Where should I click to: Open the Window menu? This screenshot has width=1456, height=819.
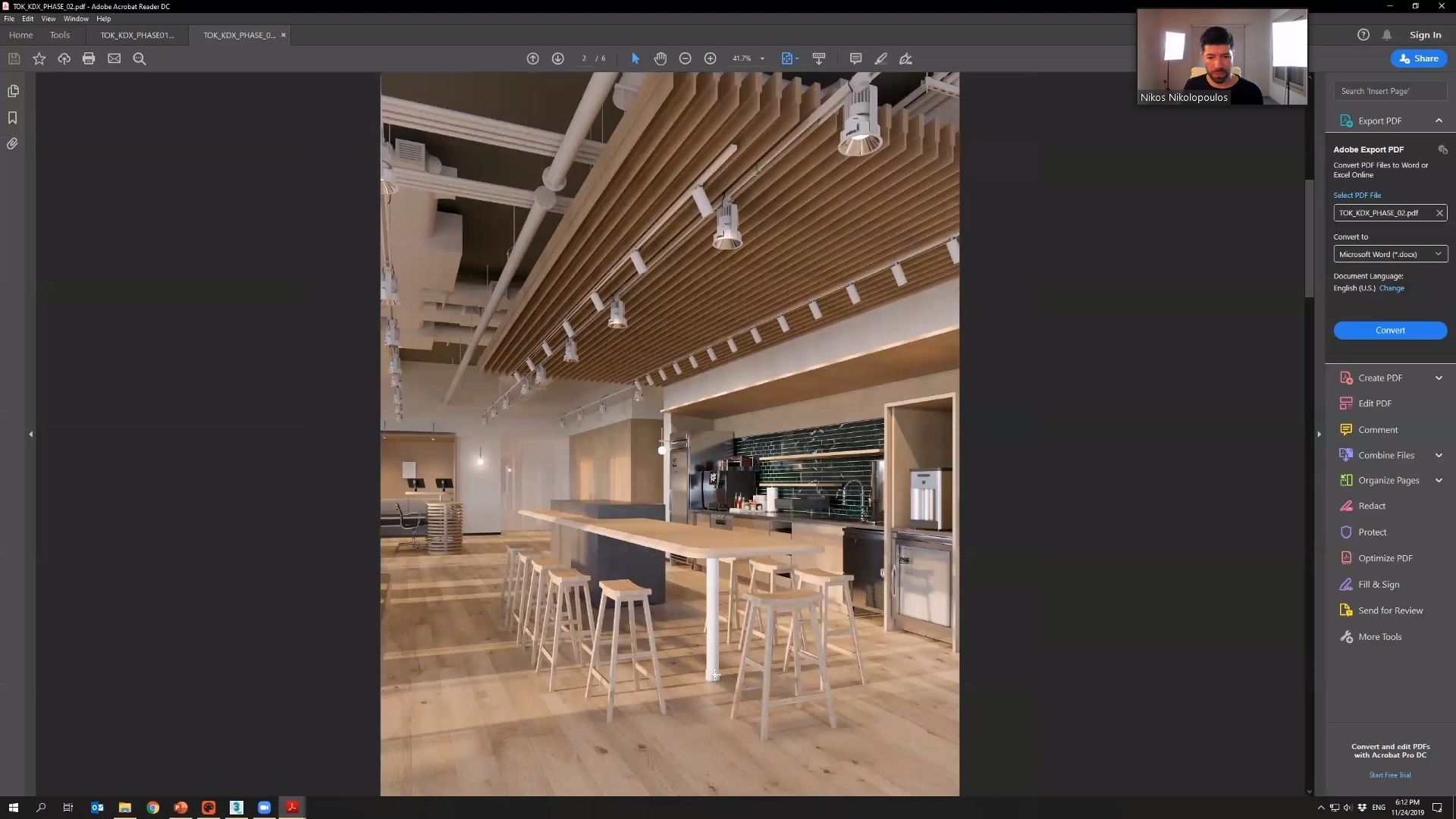coord(76,18)
